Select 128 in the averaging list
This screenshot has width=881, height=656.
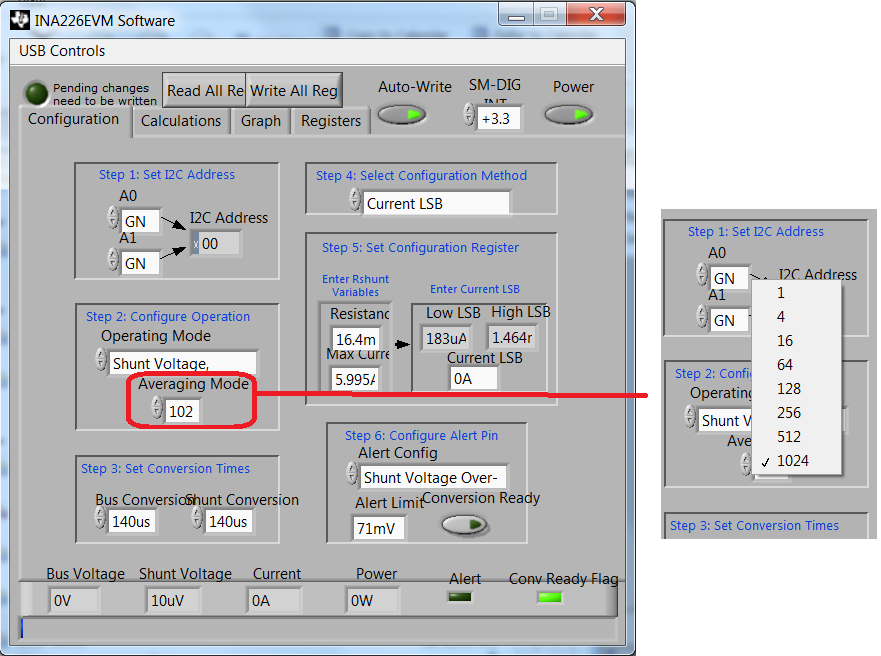[x=797, y=389]
